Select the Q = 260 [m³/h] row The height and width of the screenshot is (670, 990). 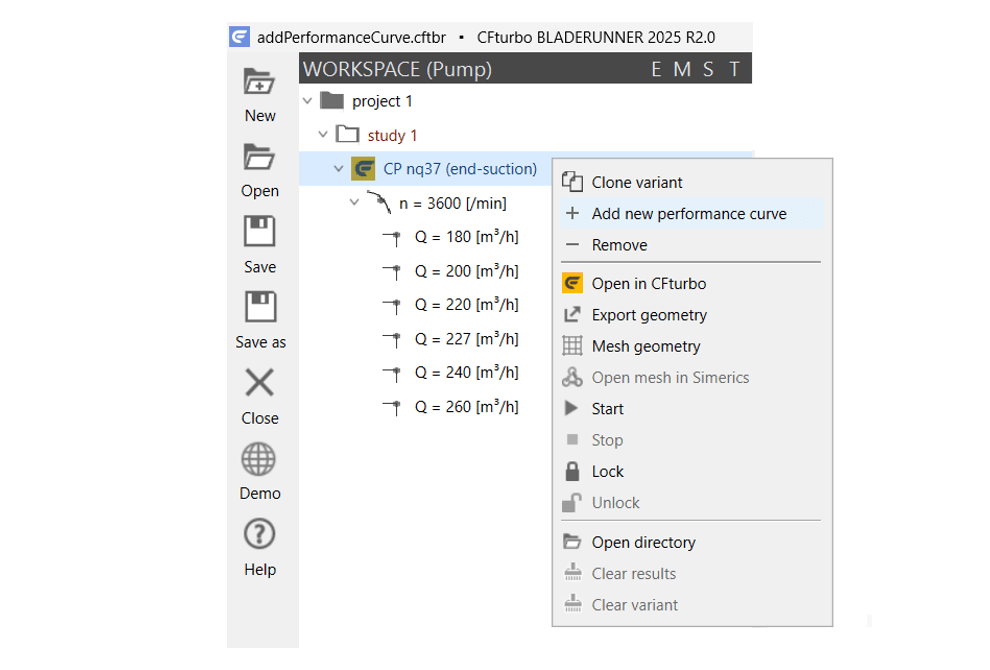467,407
